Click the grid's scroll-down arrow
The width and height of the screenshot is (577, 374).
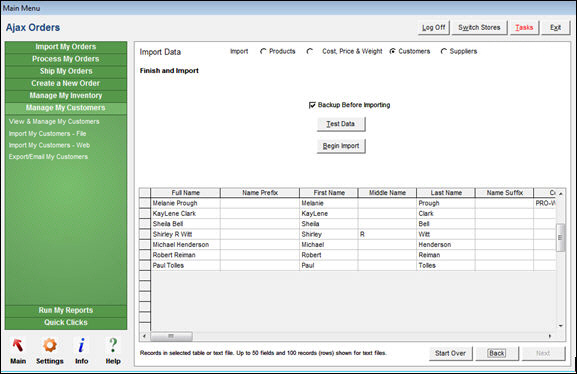click(560, 326)
